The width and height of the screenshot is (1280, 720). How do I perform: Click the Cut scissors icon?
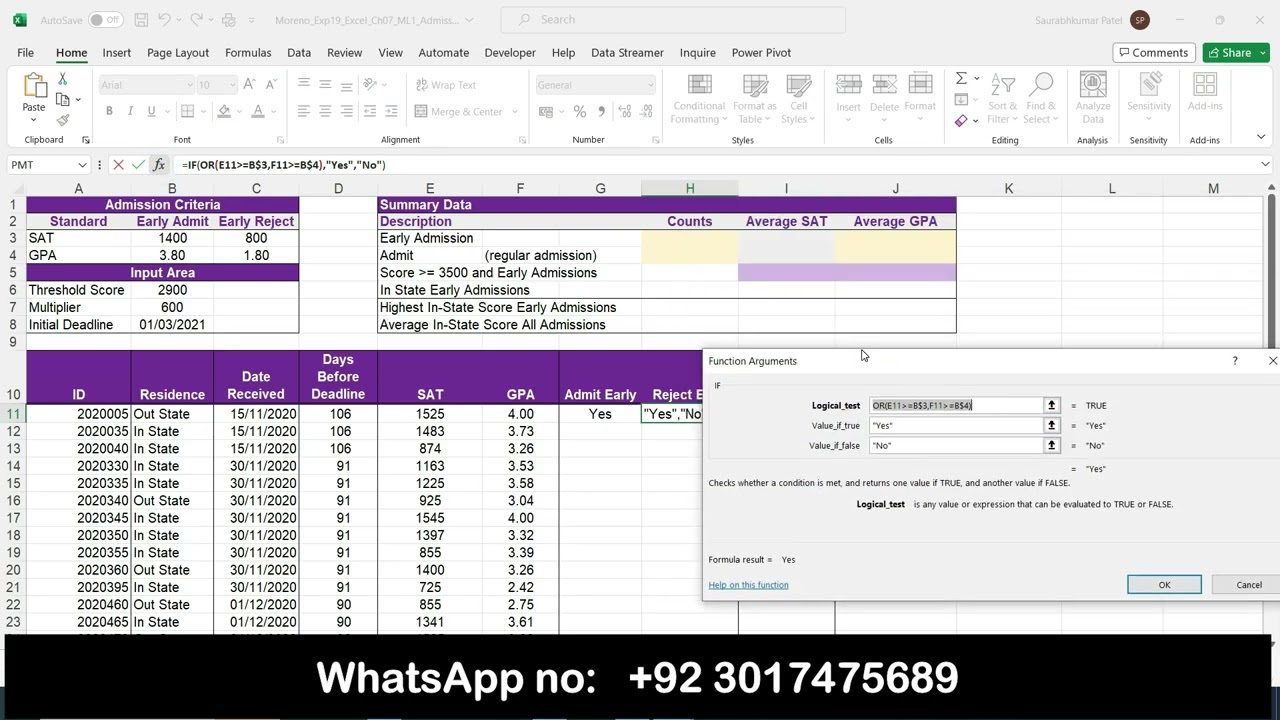62,80
